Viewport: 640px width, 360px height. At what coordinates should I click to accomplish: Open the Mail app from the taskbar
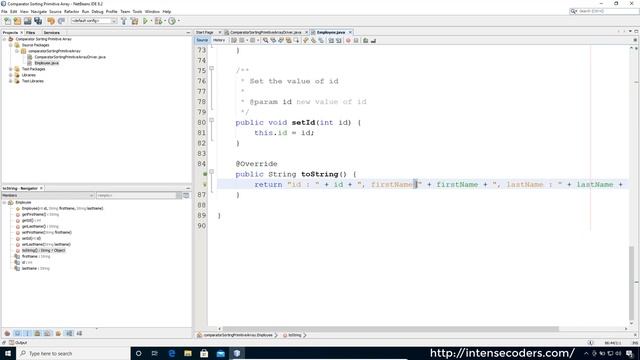[220, 353]
